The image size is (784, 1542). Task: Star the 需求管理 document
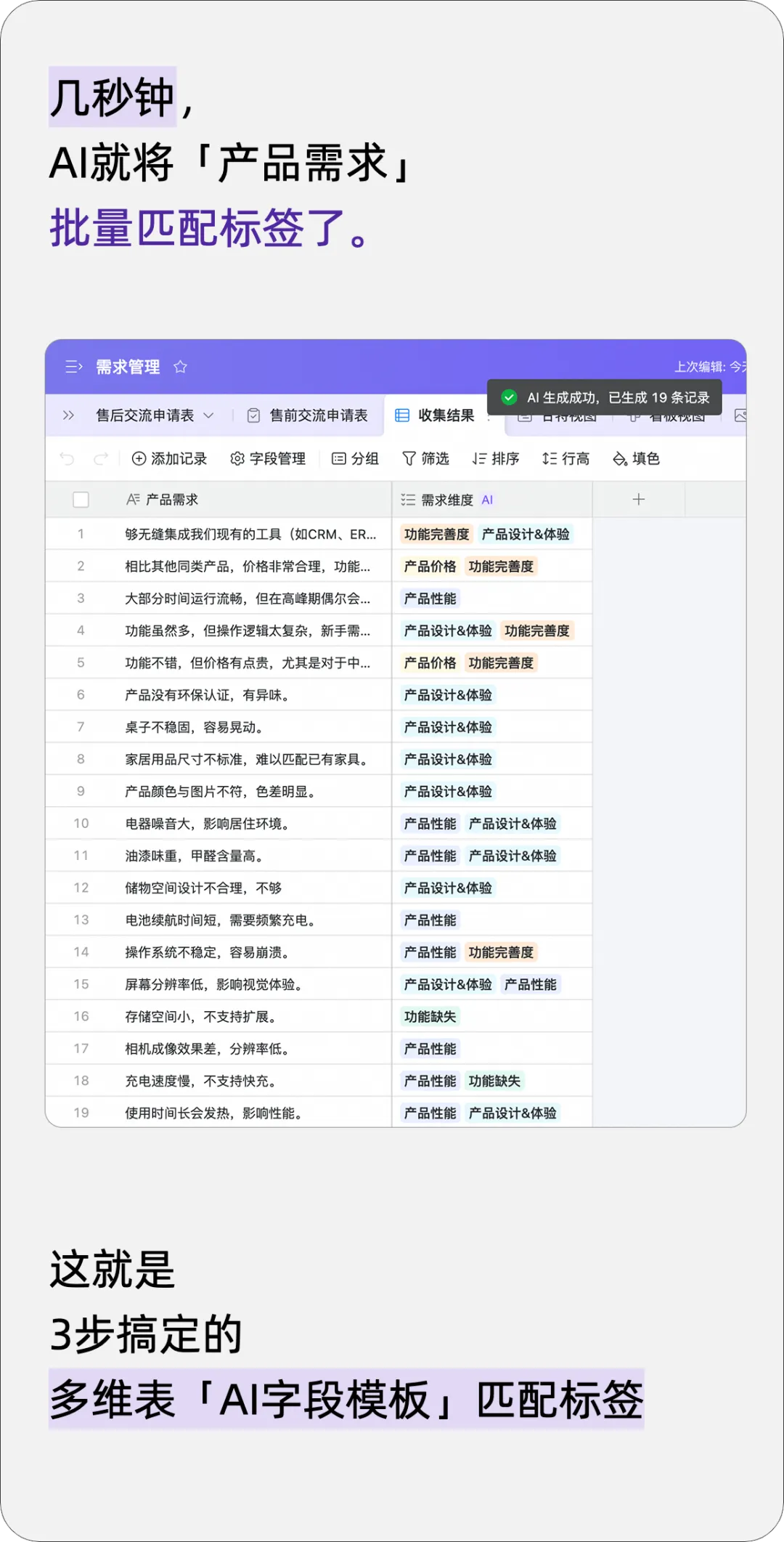point(180,367)
